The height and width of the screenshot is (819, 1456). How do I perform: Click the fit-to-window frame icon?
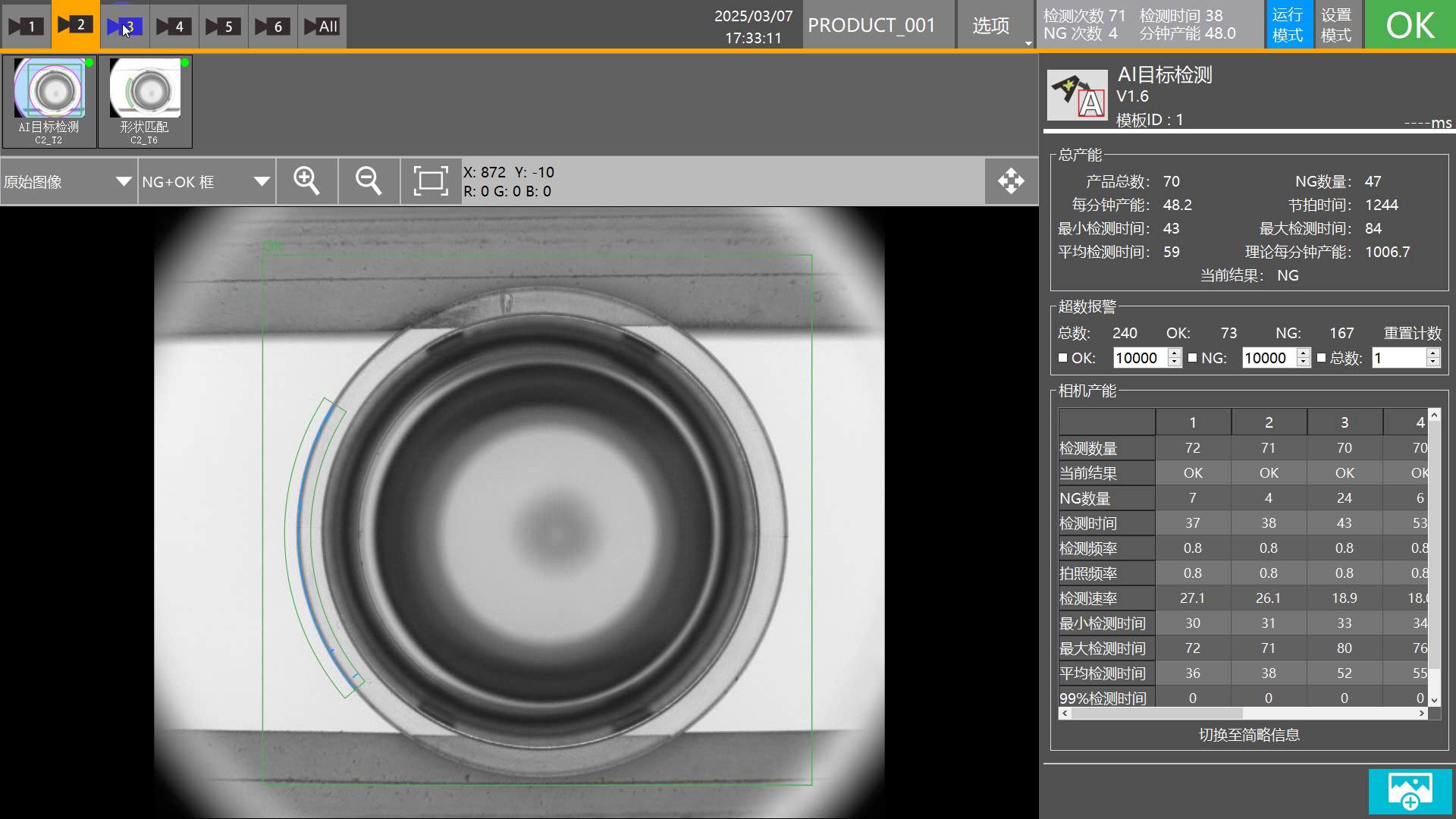[430, 181]
